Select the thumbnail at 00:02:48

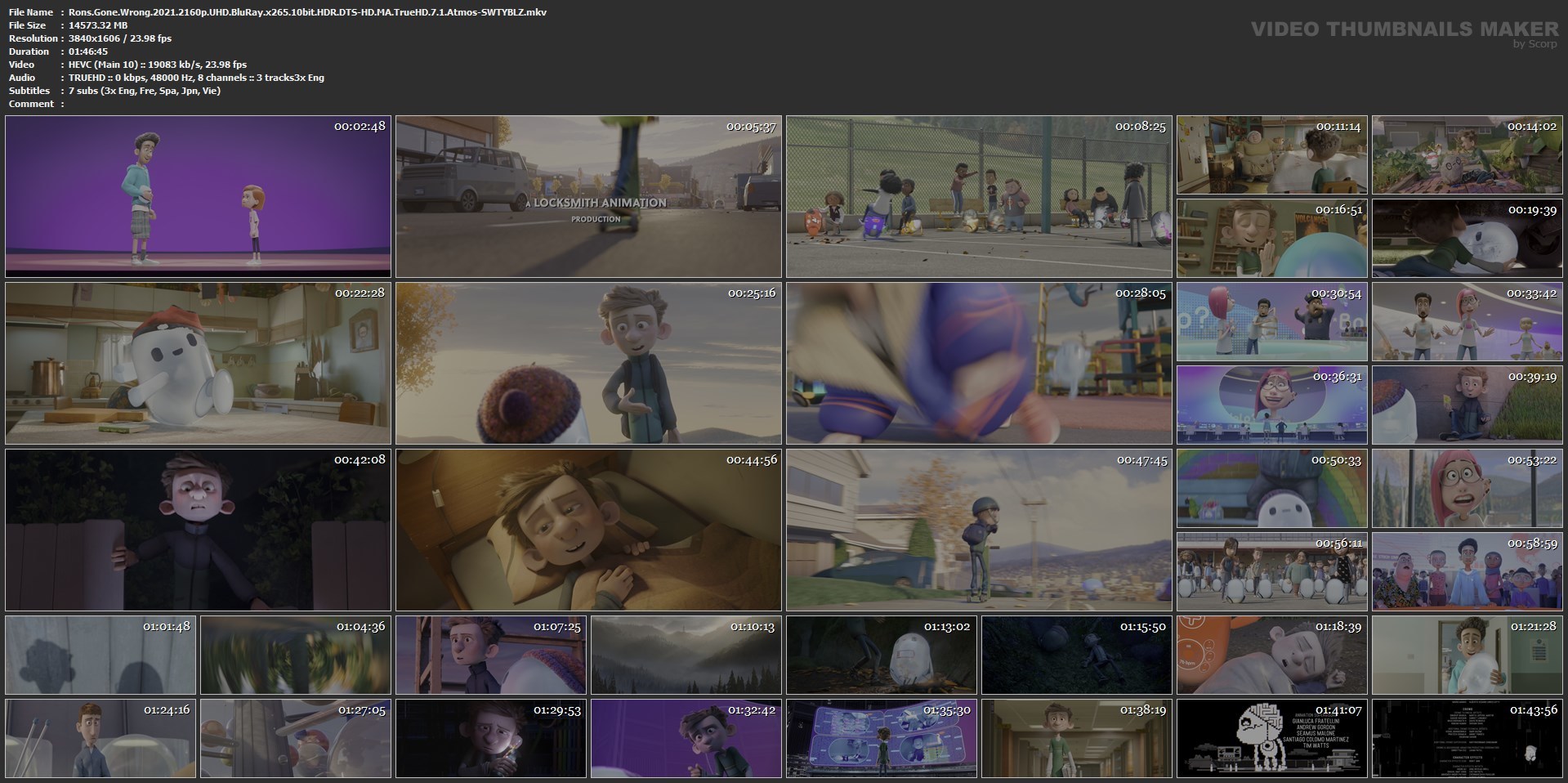(x=199, y=196)
